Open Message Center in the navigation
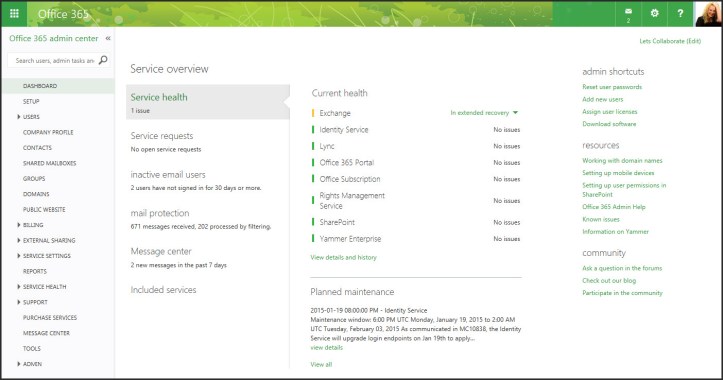 [46, 333]
